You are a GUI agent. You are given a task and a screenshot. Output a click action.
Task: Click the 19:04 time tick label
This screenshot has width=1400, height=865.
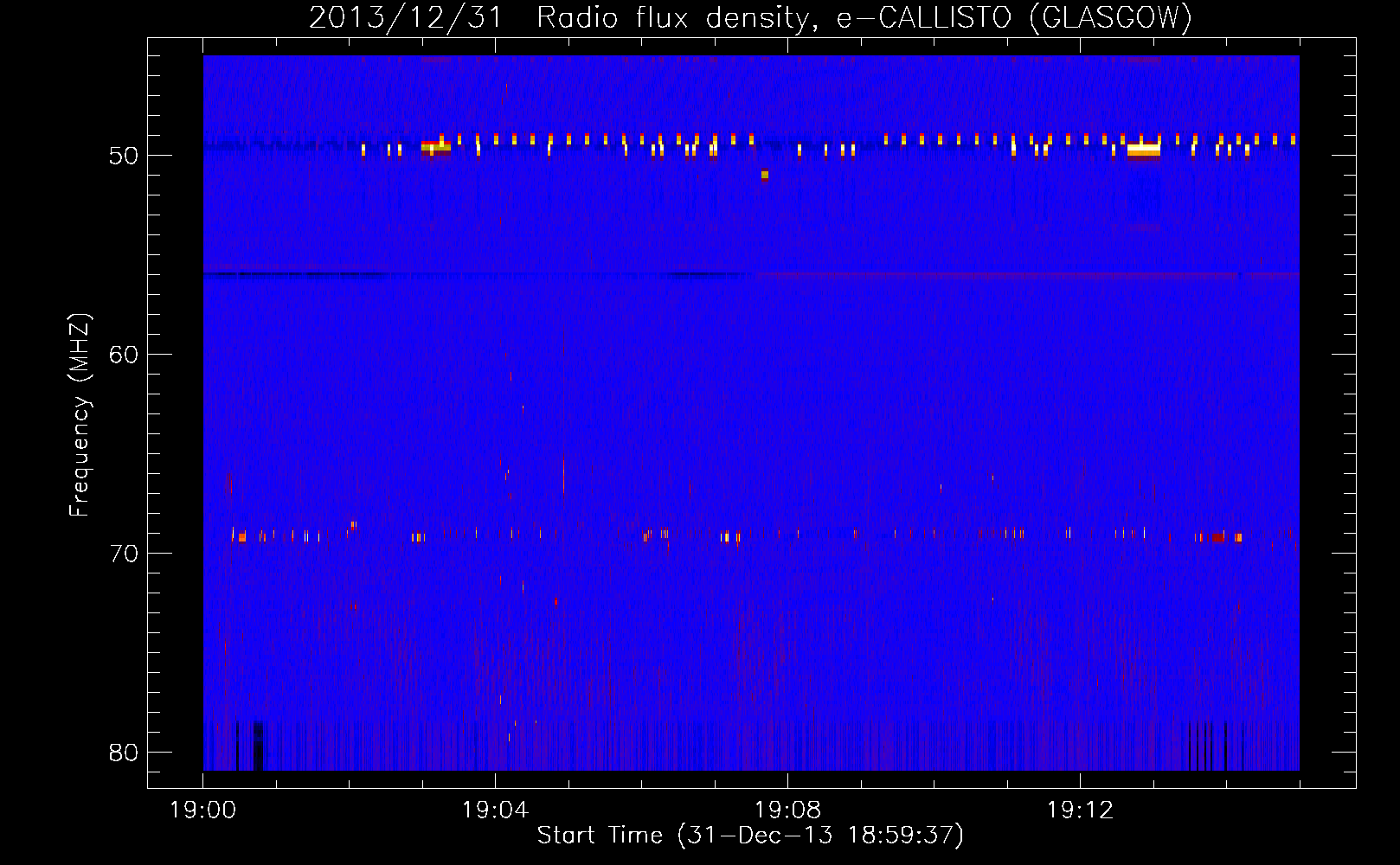pos(496,811)
